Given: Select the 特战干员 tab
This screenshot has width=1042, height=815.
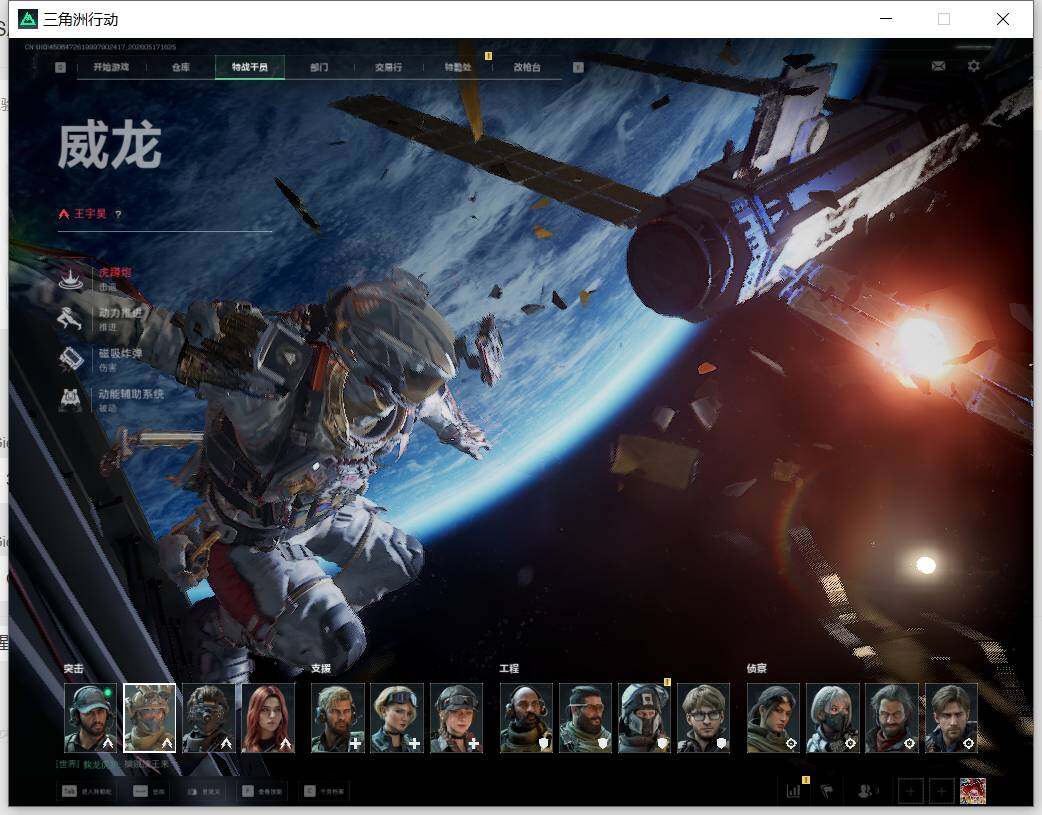Looking at the screenshot, I should coord(250,67).
